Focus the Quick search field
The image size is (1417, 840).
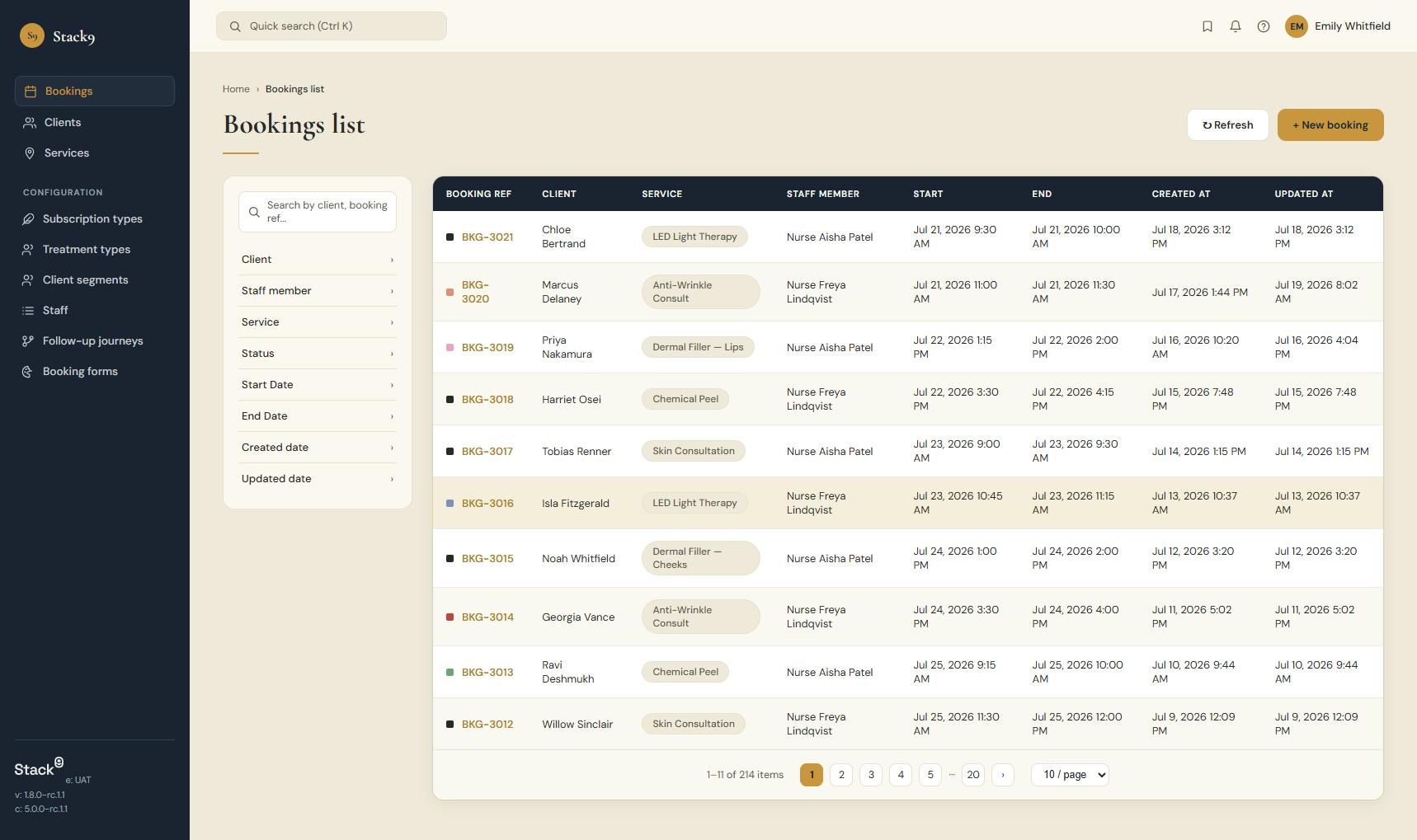332,26
